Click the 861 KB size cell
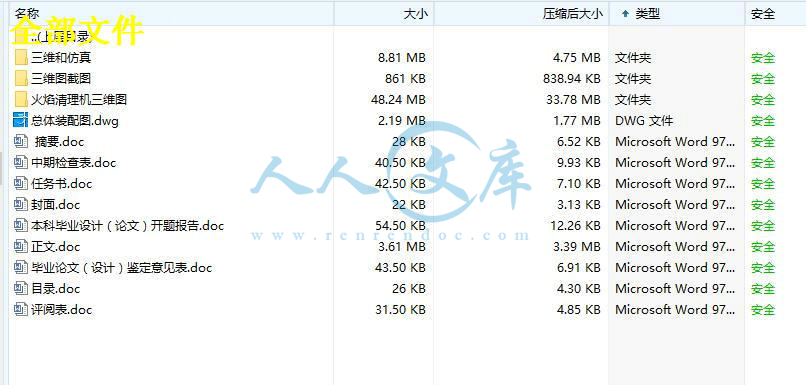Image resolution: width=806 pixels, height=385 pixels. pos(406,79)
